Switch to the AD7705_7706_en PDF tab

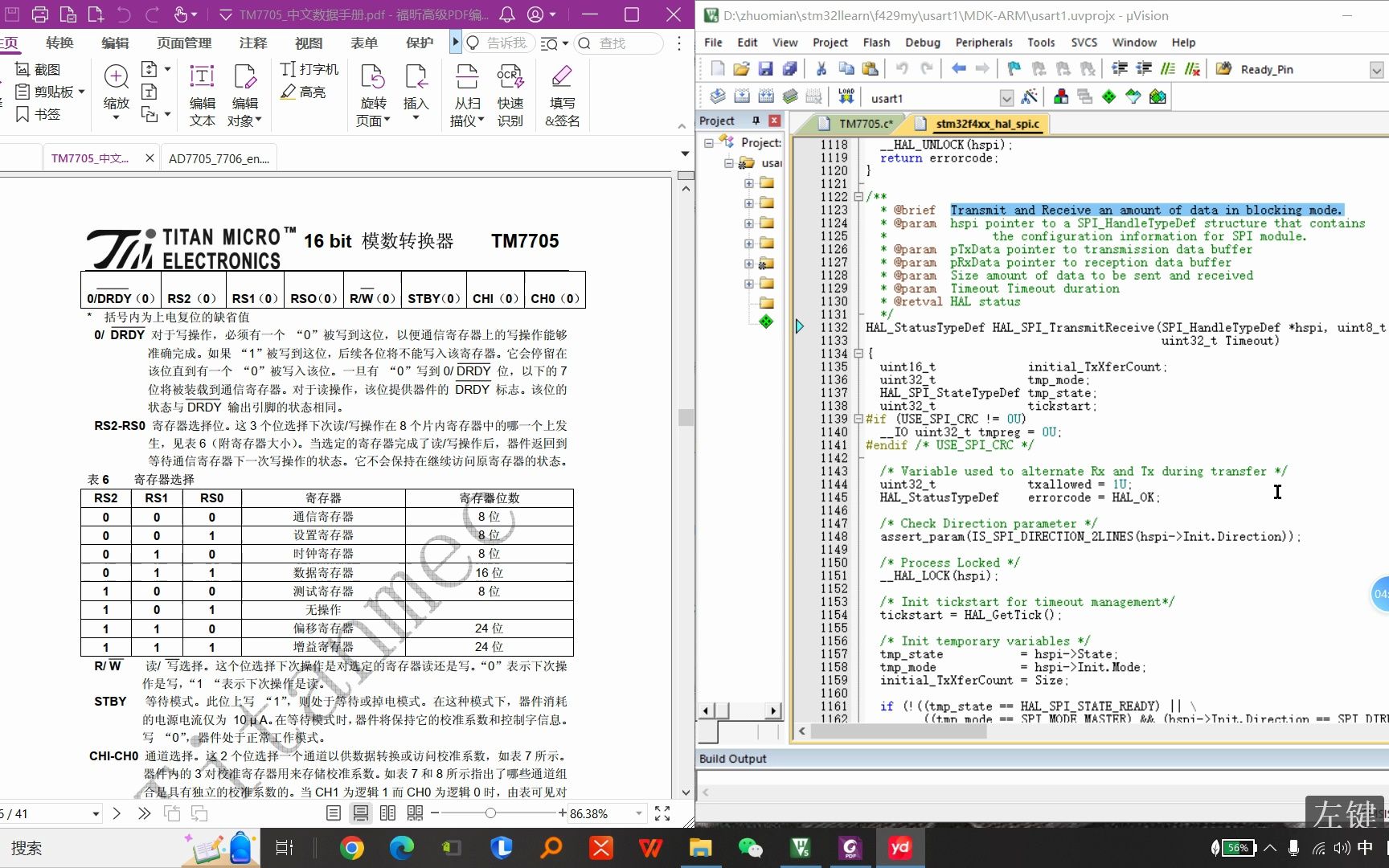click(x=219, y=158)
